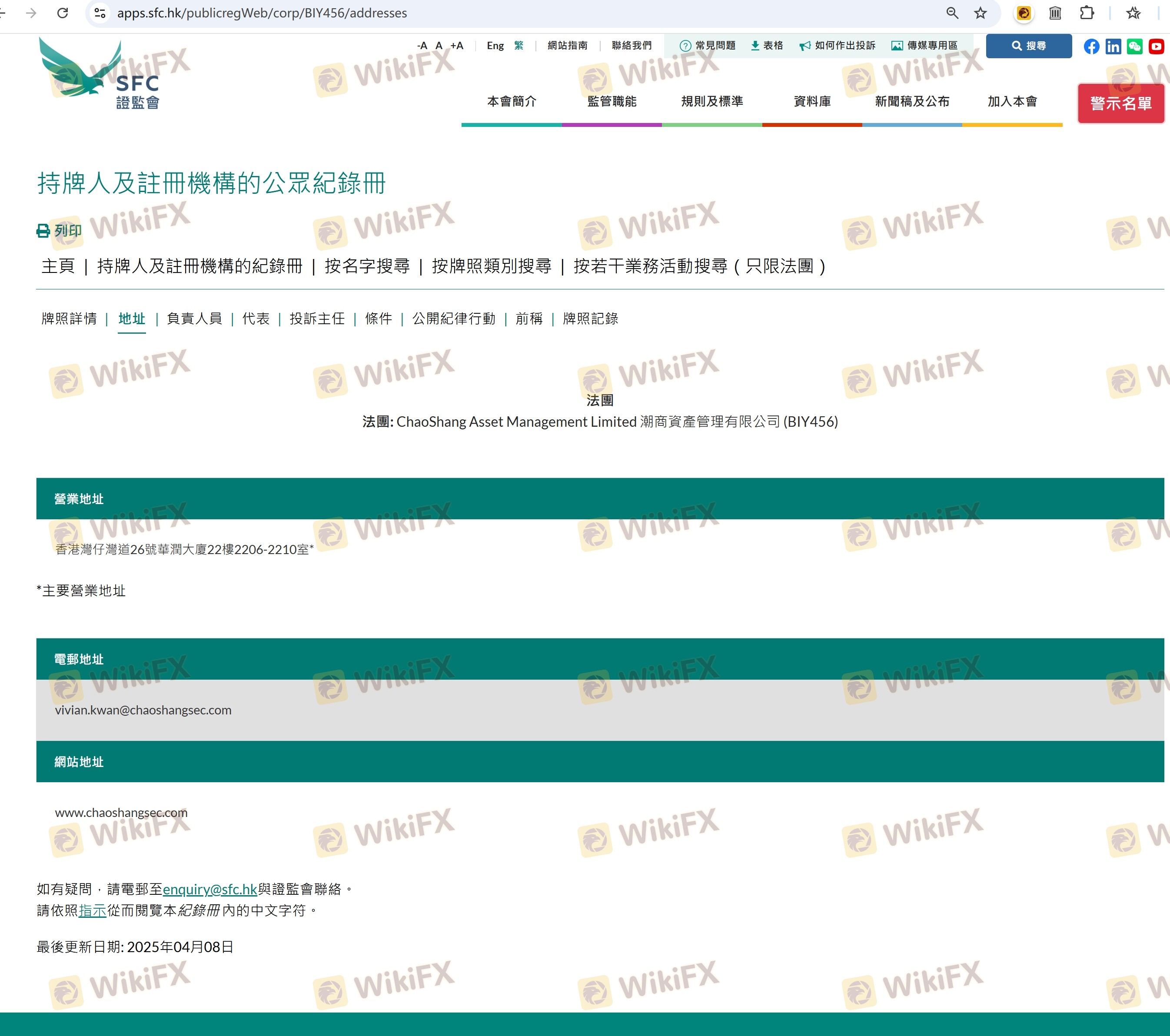The height and width of the screenshot is (1036, 1170).
Task: Expand the 本會簡介 navigation menu
Action: click(x=511, y=101)
